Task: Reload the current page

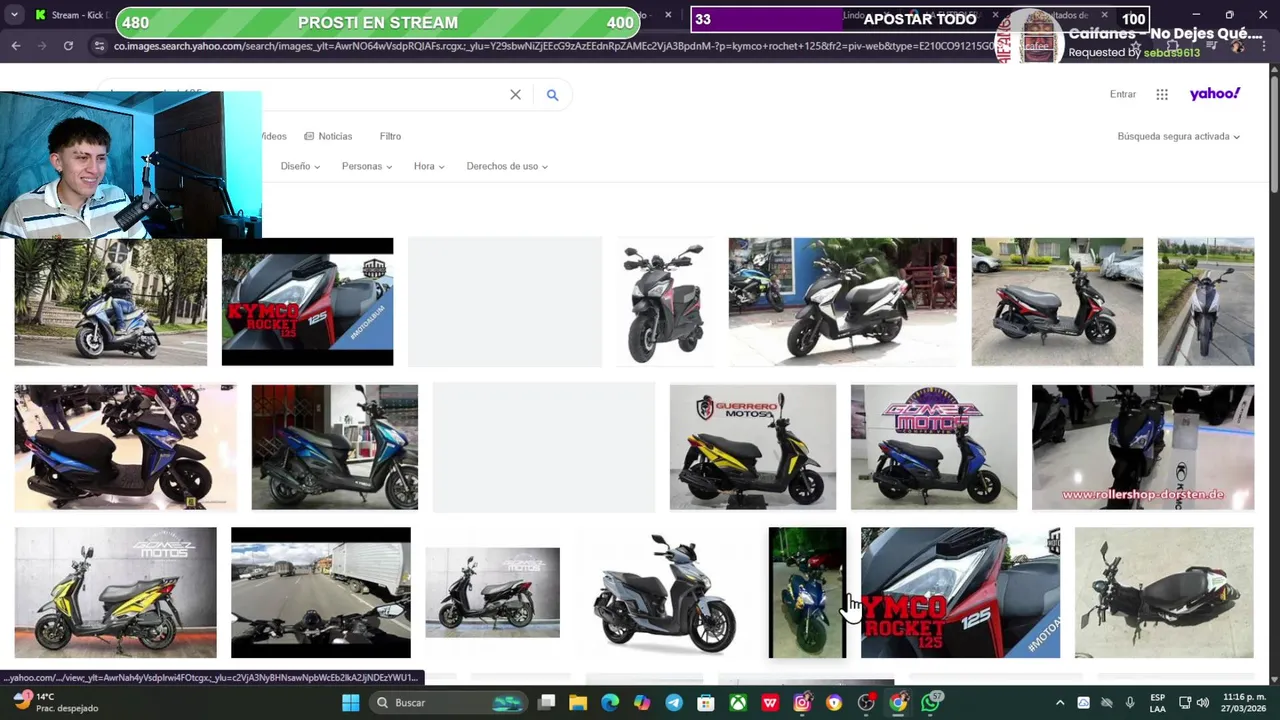Action: pos(68,45)
